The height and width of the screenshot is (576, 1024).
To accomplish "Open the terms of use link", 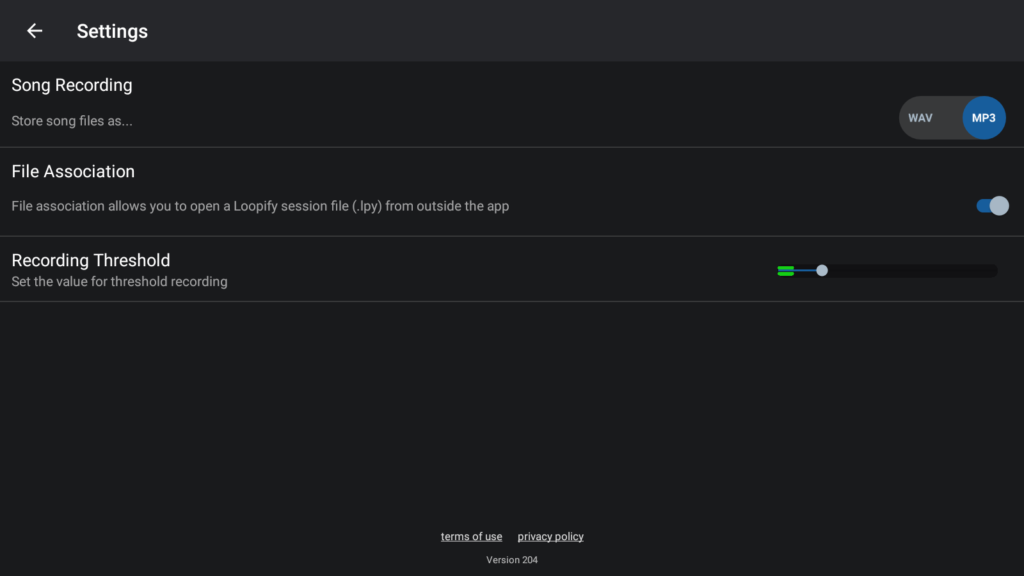I will [471, 537].
